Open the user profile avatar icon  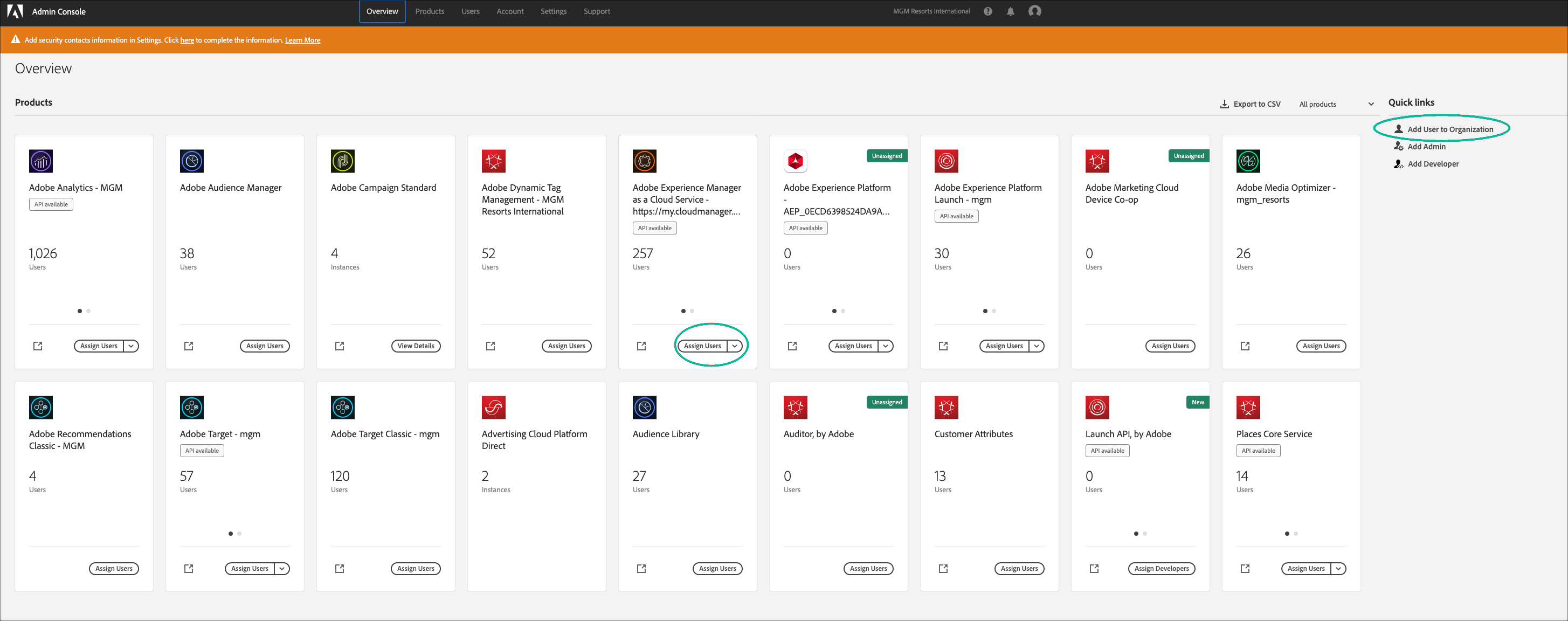click(1034, 11)
